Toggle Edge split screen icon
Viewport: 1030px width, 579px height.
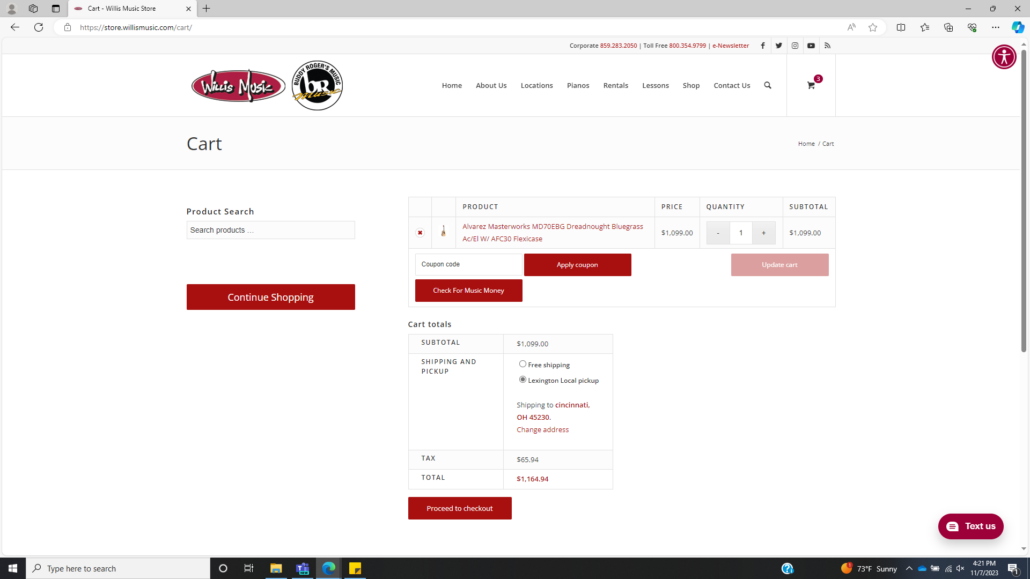(x=901, y=28)
